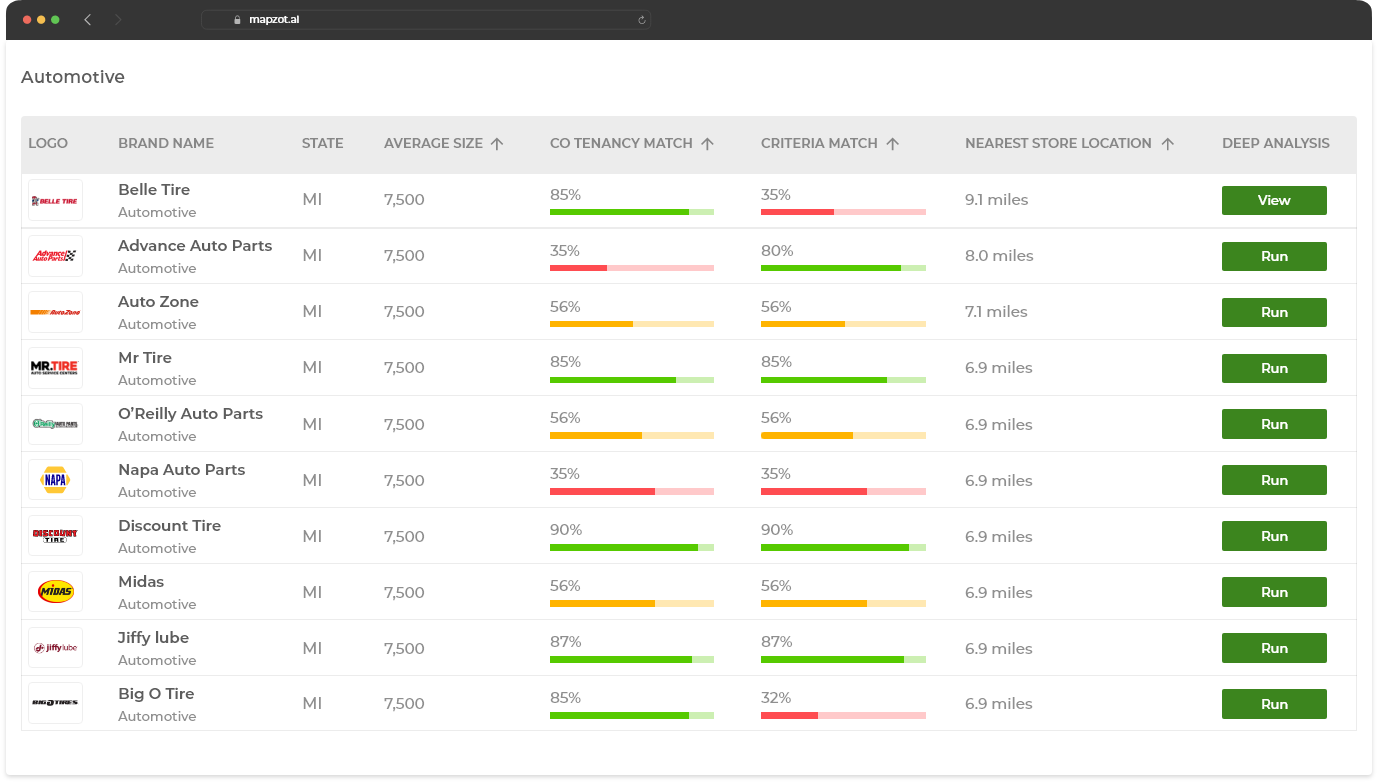
Task: Click the Brand Name column header
Action: click(x=166, y=144)
